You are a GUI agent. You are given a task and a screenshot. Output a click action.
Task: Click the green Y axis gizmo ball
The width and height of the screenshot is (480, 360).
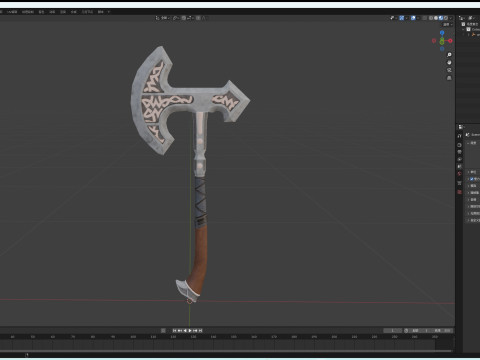click(442, 41)
